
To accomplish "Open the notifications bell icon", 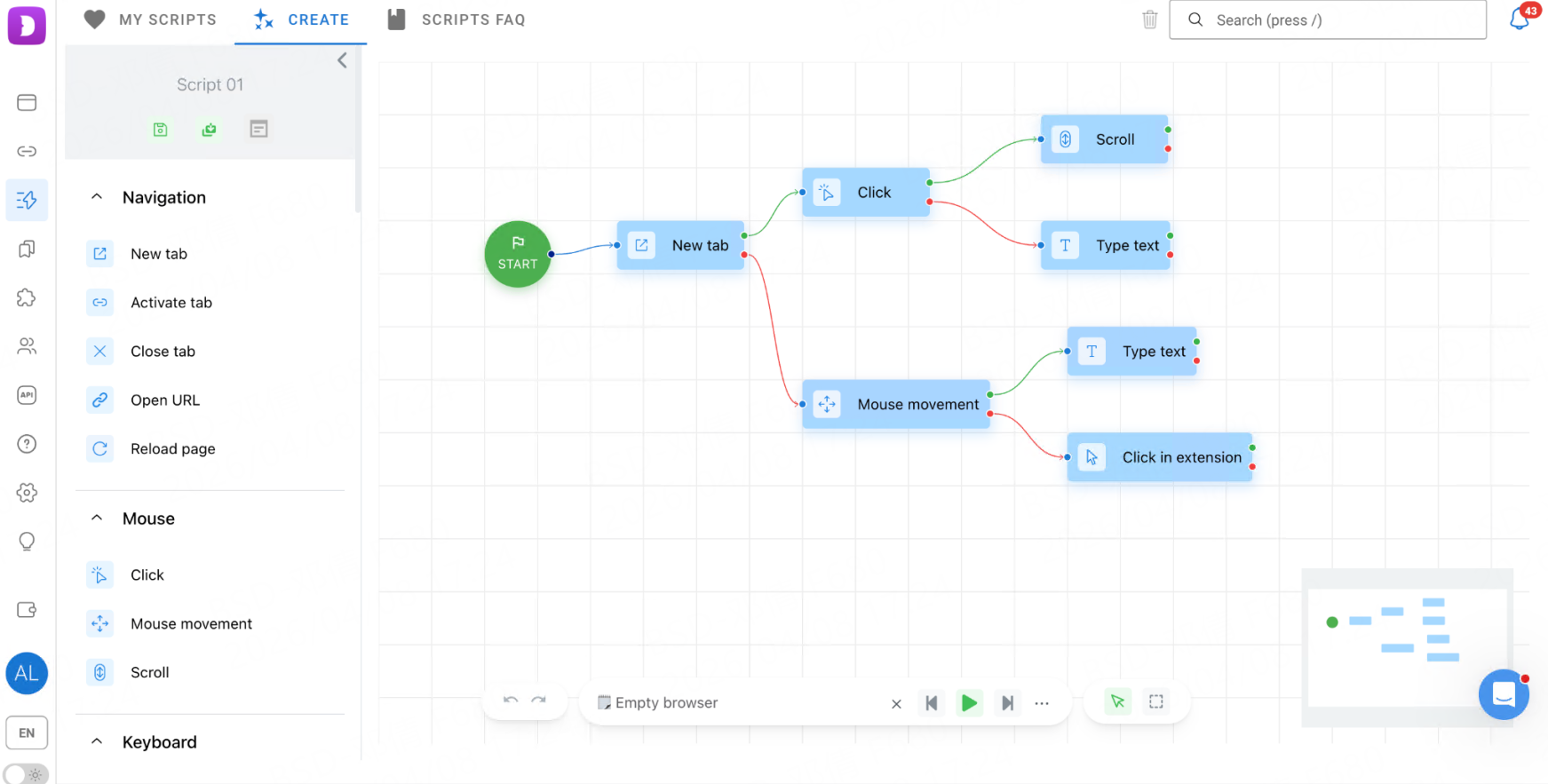I will click(x=1520, y=20).
